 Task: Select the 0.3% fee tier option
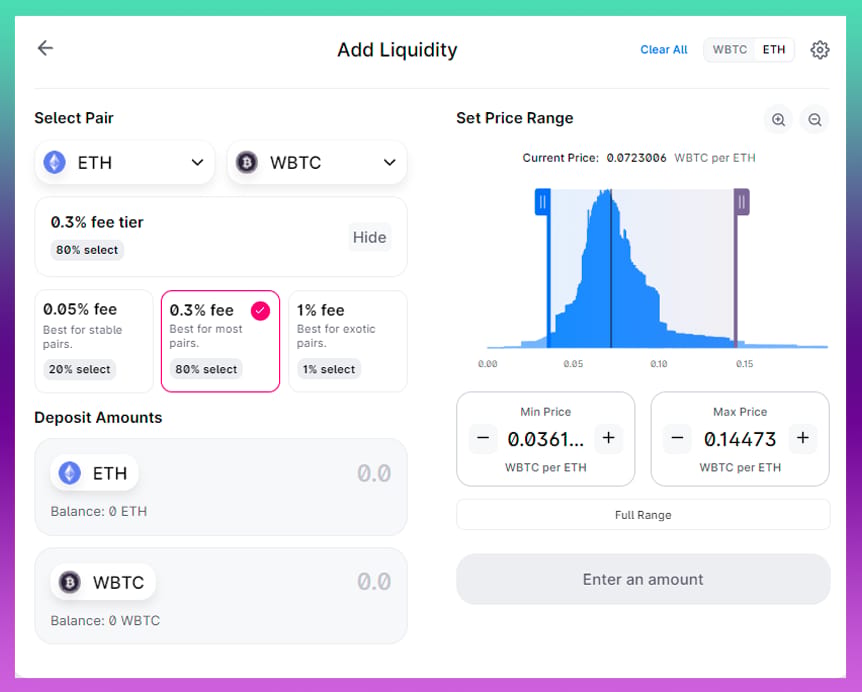220,341
